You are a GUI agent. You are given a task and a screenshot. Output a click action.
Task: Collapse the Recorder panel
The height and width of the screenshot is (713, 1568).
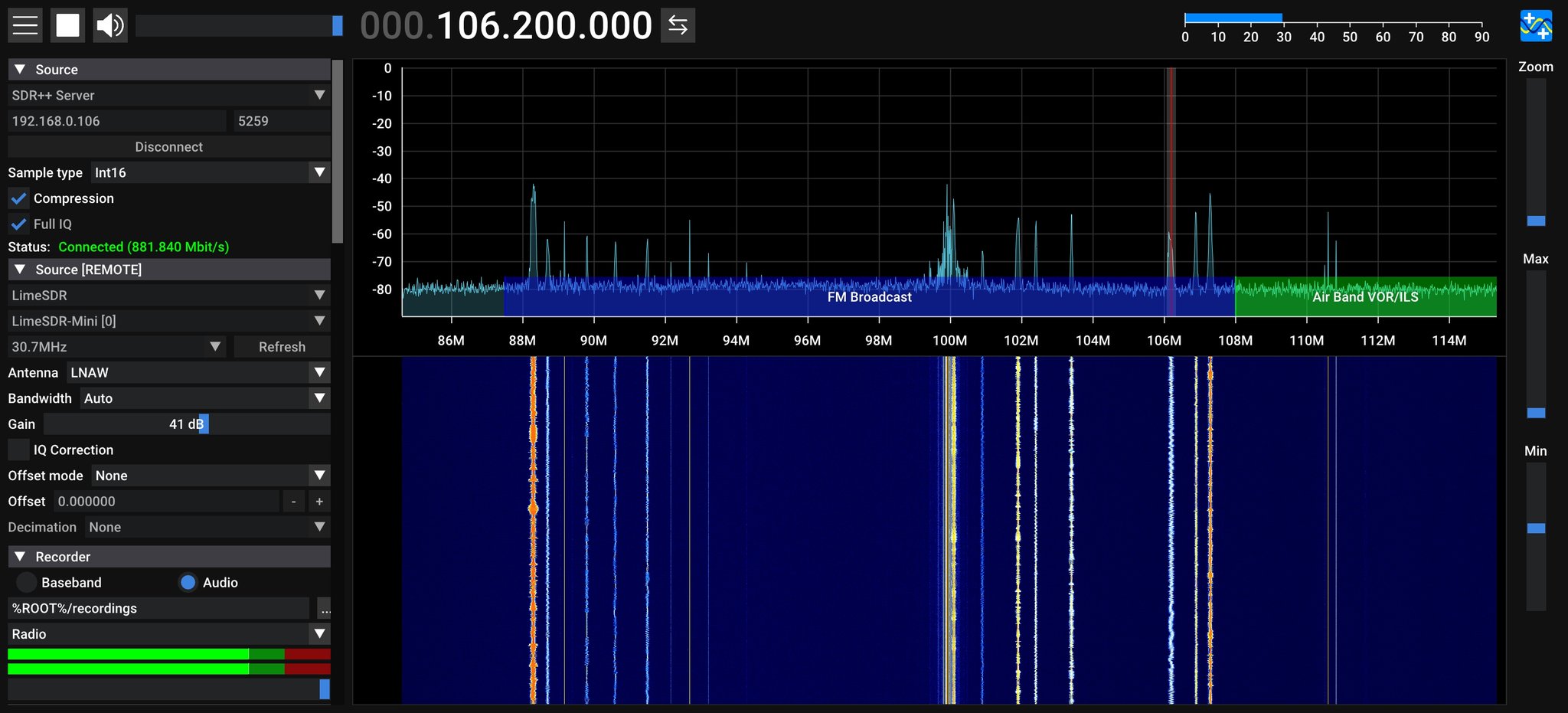coord(19,556)
